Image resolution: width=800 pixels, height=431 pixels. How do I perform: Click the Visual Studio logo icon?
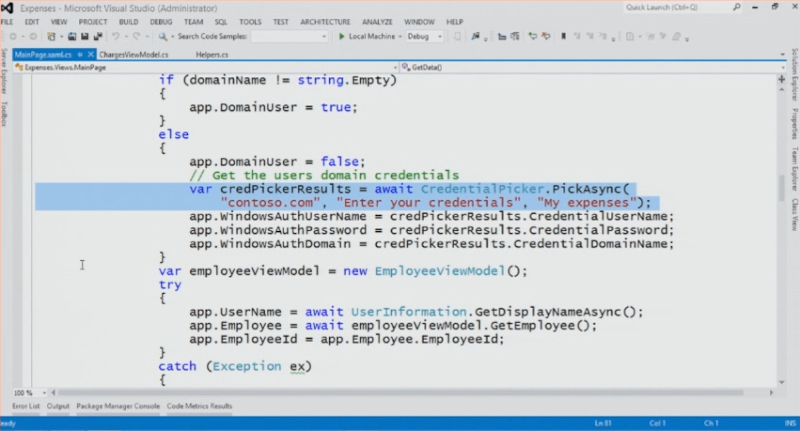[x=7, y=8]
